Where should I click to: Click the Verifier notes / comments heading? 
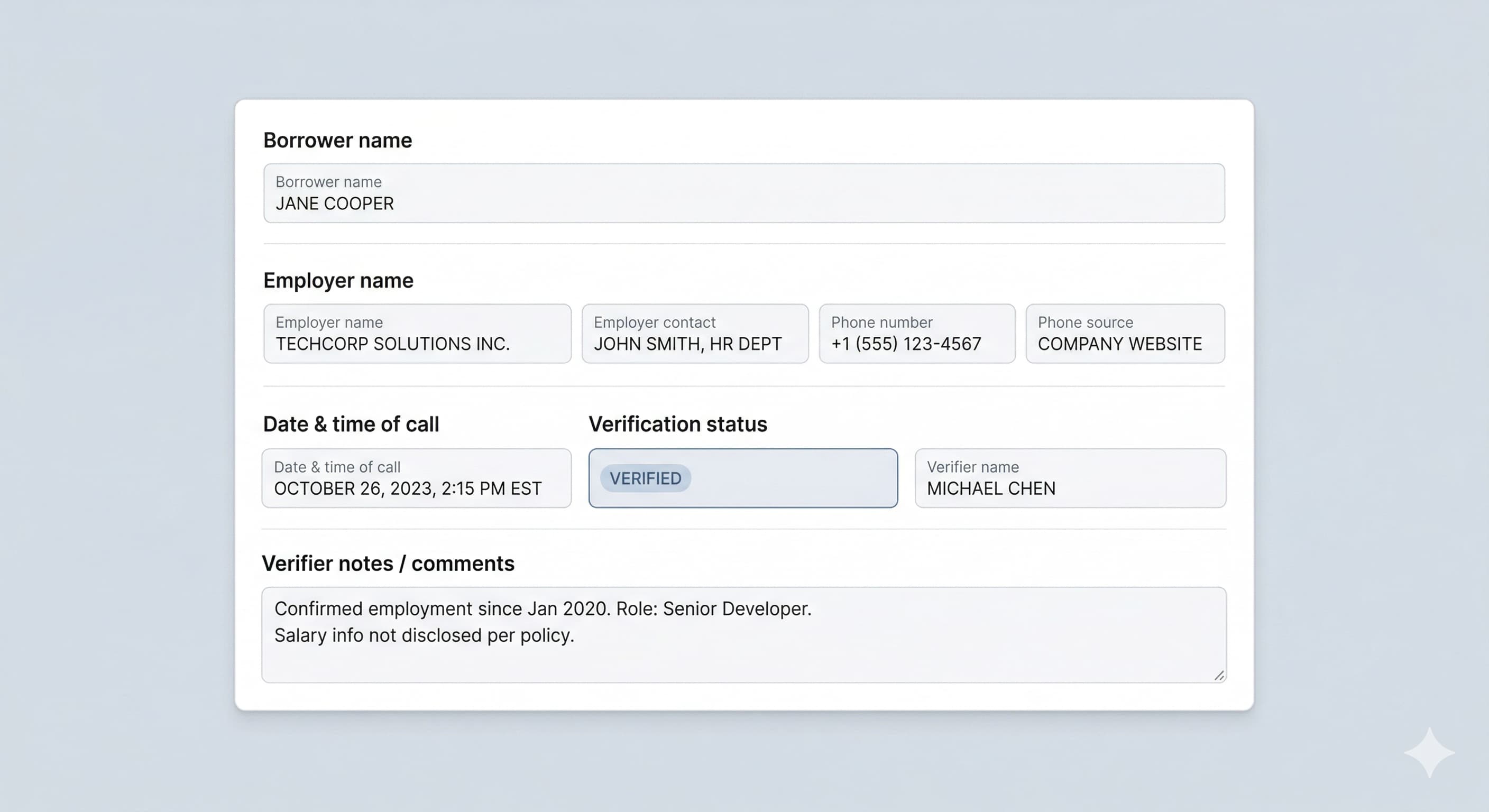388,564
